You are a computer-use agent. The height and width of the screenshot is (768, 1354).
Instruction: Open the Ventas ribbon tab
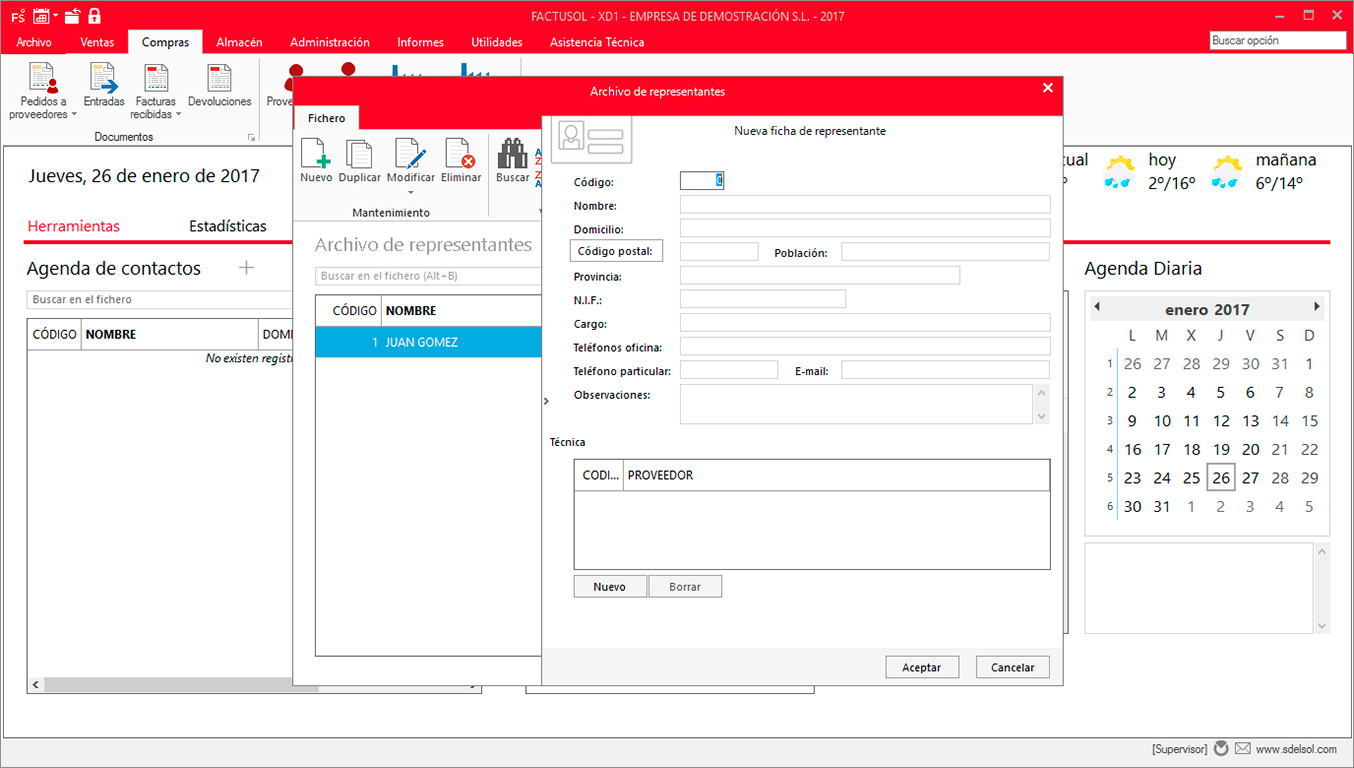(x=97, y=42)
